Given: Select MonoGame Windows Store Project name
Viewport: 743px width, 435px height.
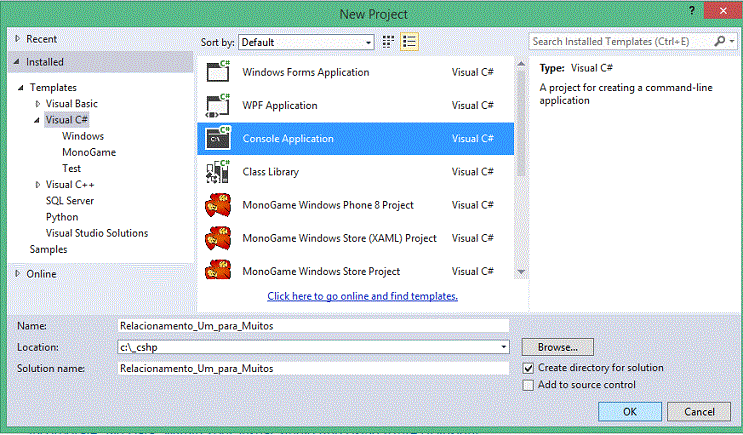Looking at the screenshot, I should tap(321, 272).
